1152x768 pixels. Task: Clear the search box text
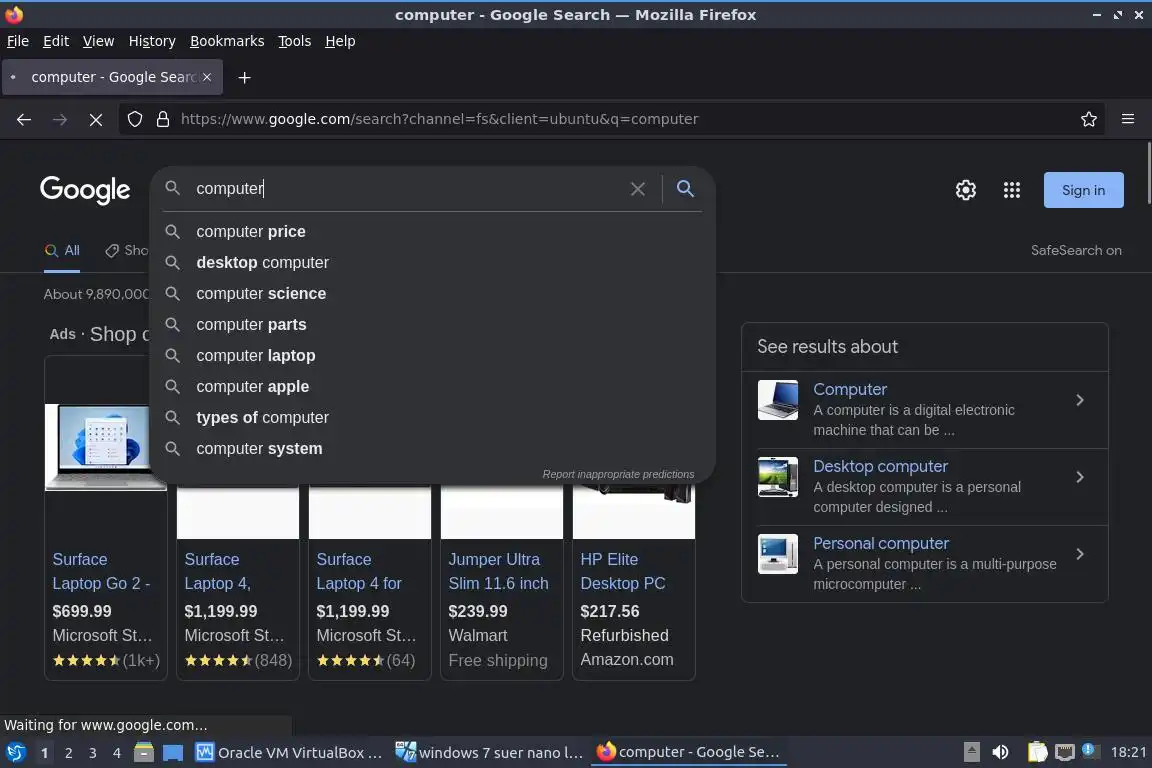tap(638, 189)
